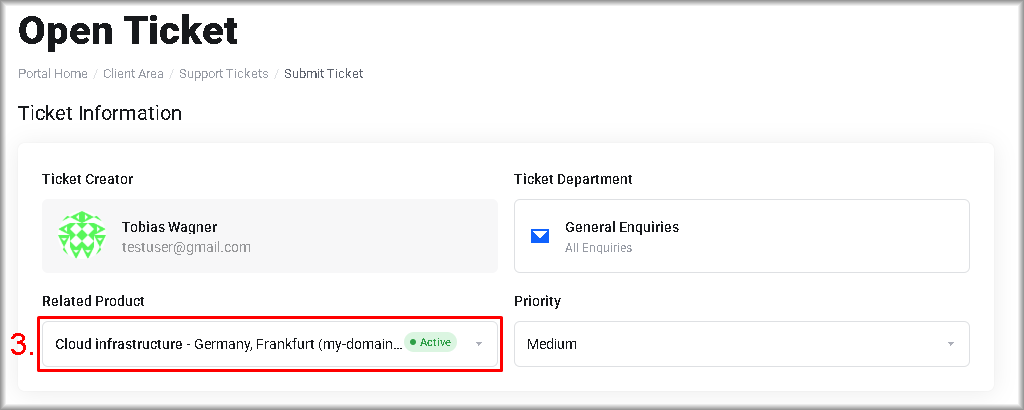This screenshot has width=1024, height=410.
Task: Click Tobias Wagner's green avatar icon
Action: pos(82,236)
